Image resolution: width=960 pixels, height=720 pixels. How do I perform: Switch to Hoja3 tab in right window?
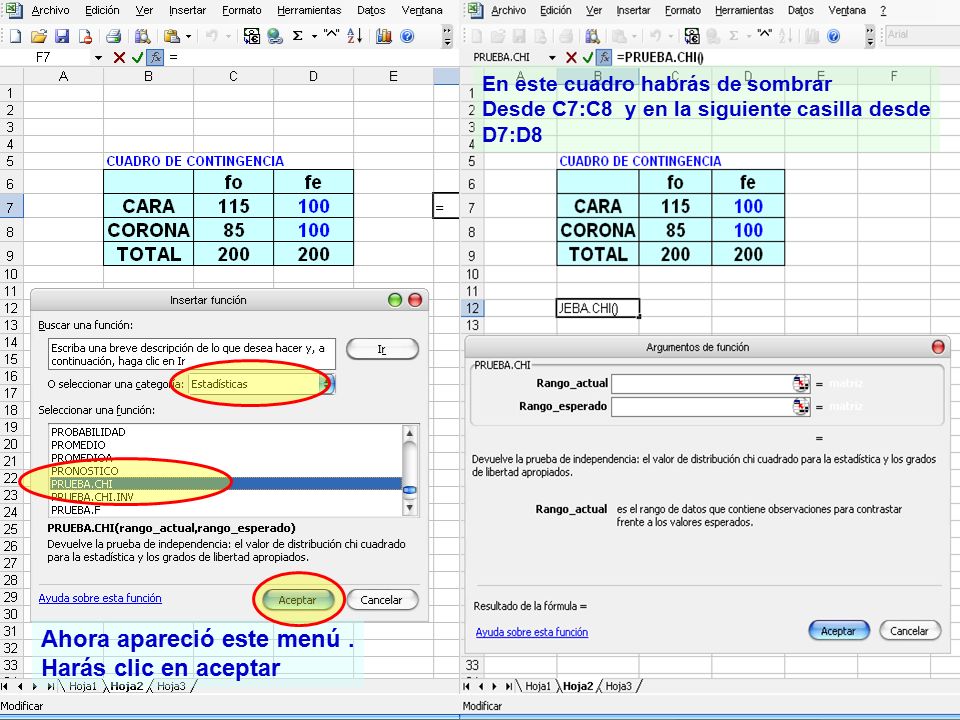point(618,686)
